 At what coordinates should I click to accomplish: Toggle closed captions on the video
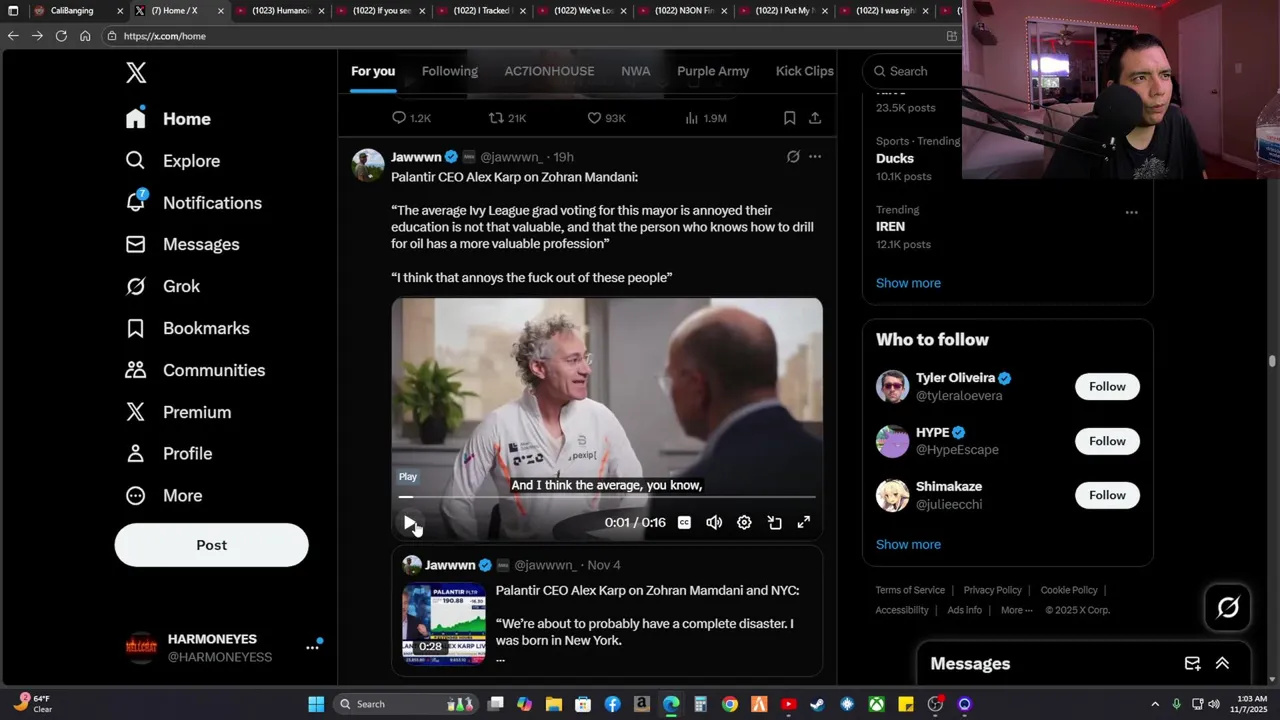684,523
